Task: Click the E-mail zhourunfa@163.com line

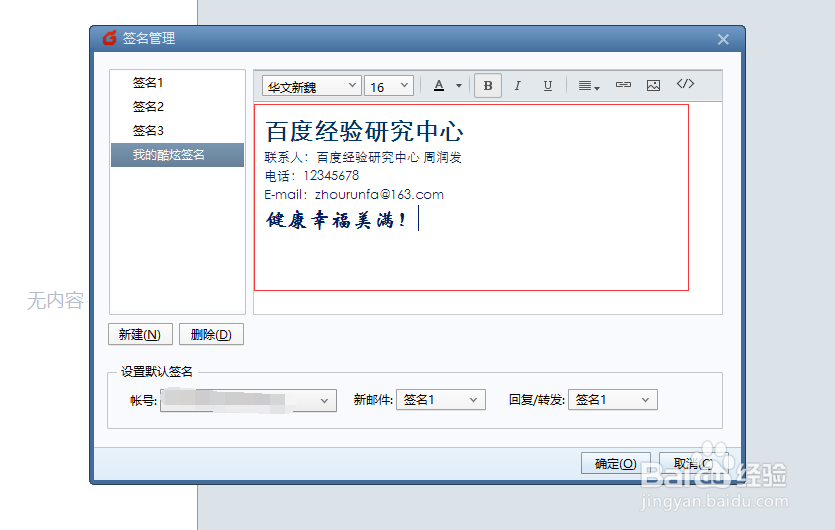Action: (354, 194)
